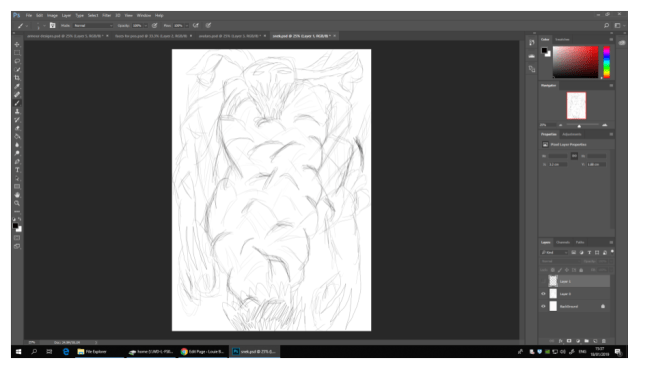The width and height of the screenshot is (656, 369).
Task: Open Chrome Edit Page window in taskbar
Action: (x=202, y=351)
